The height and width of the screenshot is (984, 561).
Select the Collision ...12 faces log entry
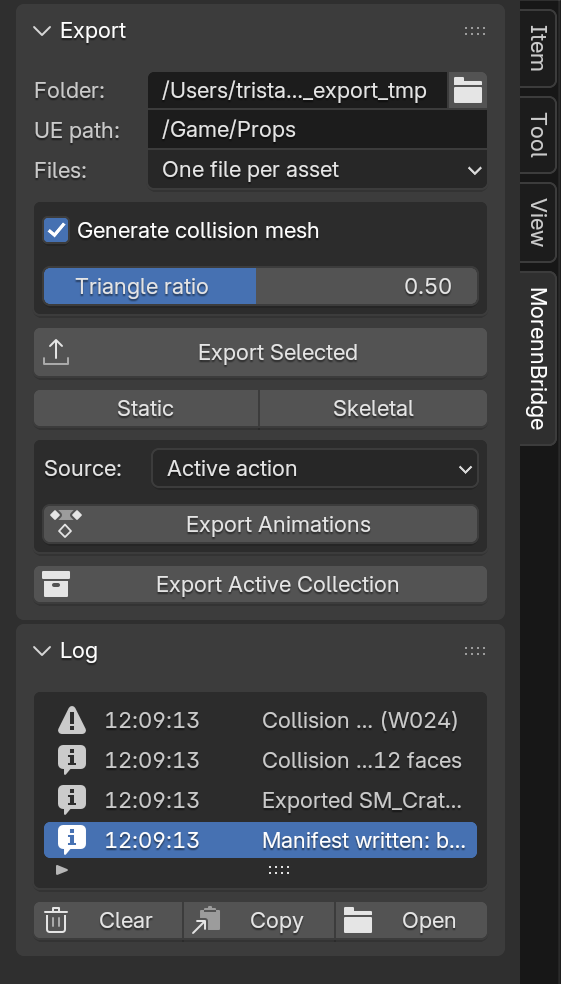click(260, 760)
